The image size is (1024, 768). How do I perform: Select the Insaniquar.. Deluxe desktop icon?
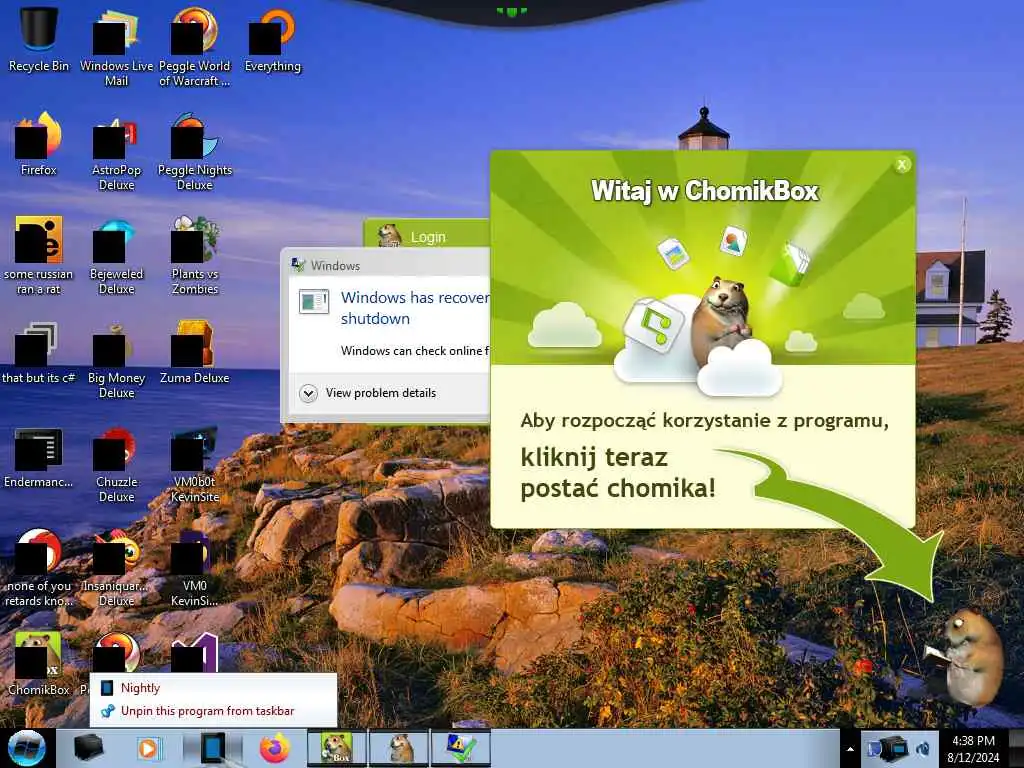[x=116, y=568]
